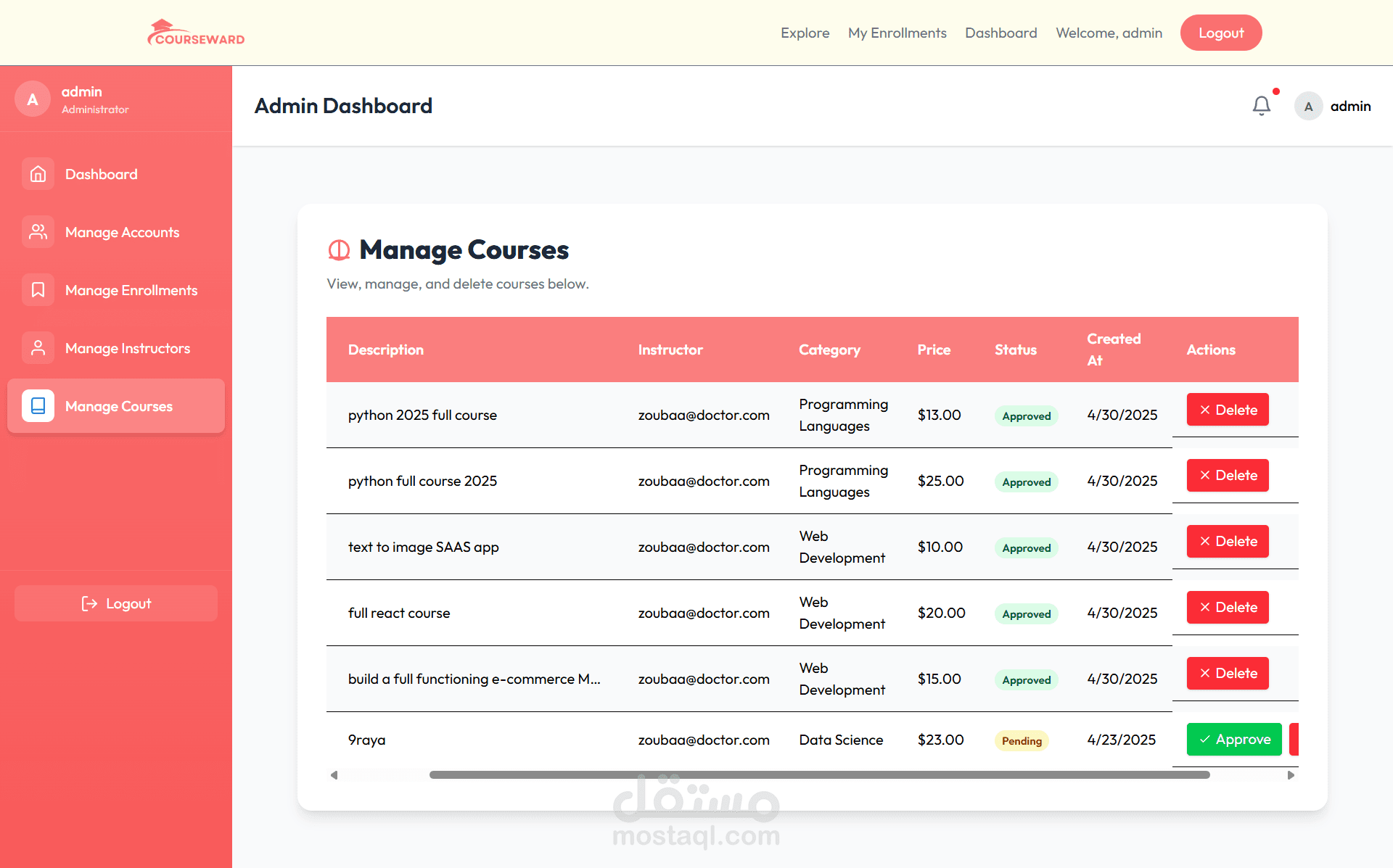
Task: Click the Manage Enrollments bookmark icon
Action: pyautogui.click(x=38, y=290)
